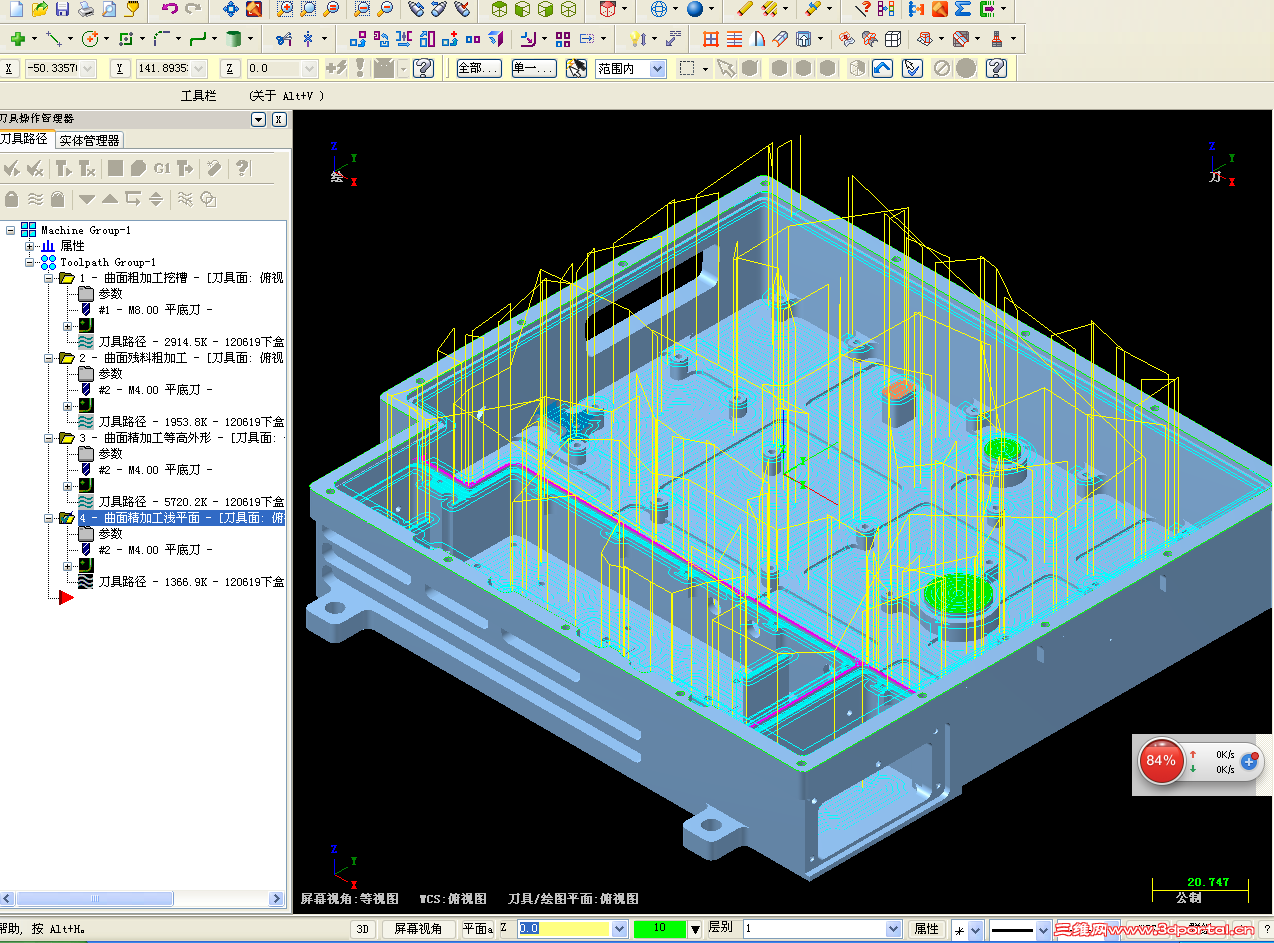Expand the 属性 properties node
Screen dimensions: 1274x943
pos(30,246)
